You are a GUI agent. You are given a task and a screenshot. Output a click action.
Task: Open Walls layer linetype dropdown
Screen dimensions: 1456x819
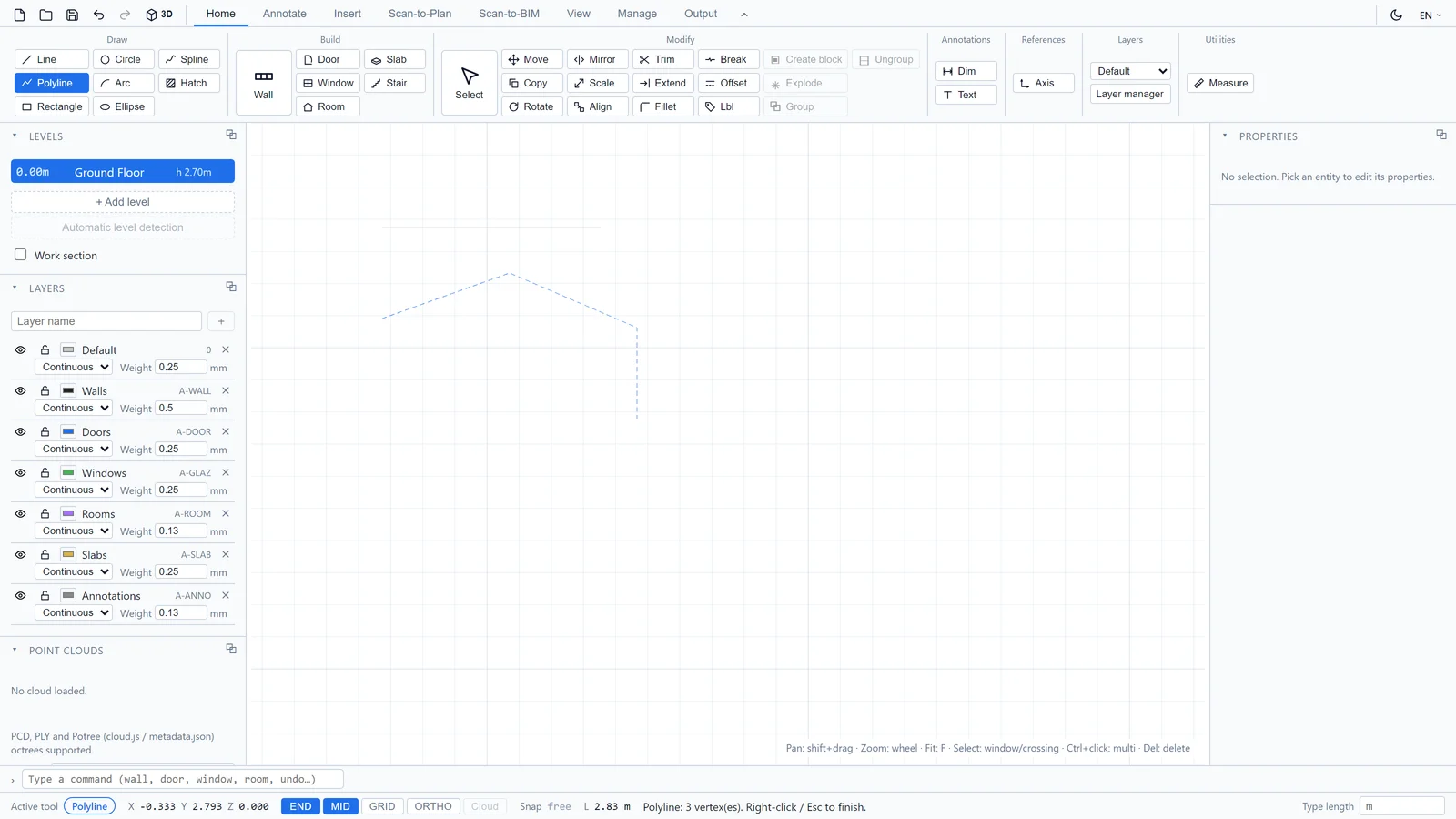pyautogui.click(x=74, y=408)
